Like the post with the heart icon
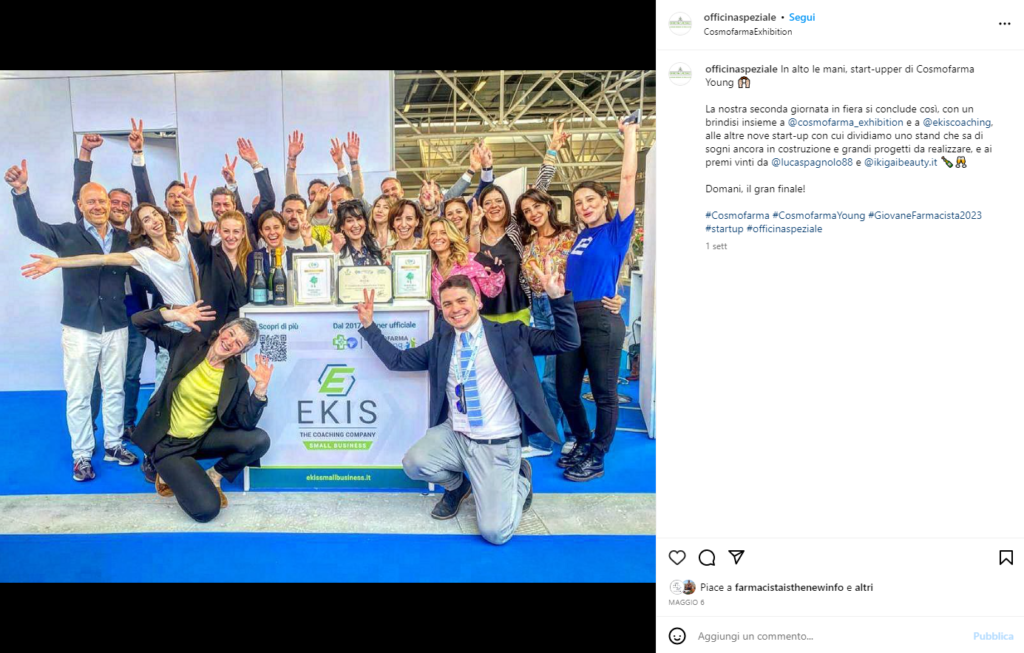1024x653 pixels. (x=677, y=557)
